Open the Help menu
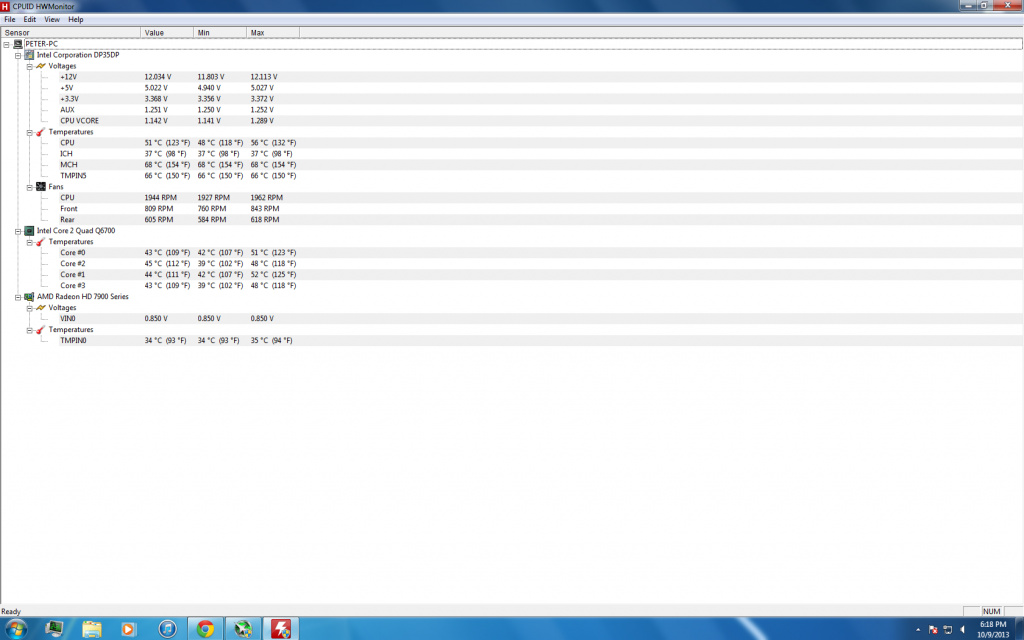The height and width of the screenshot is (640, 1024). coord(76,19)
